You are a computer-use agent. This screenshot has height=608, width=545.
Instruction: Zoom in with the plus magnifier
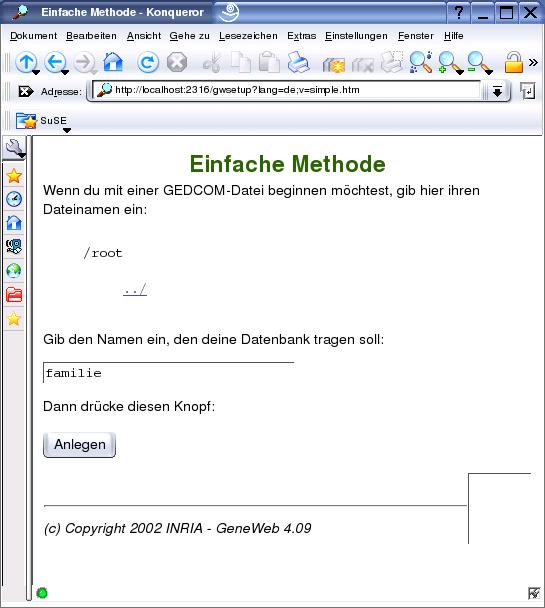(x=450, y=62)
